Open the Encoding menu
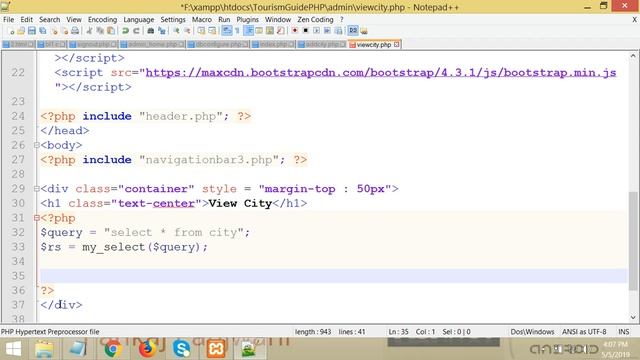 (102, 20)
